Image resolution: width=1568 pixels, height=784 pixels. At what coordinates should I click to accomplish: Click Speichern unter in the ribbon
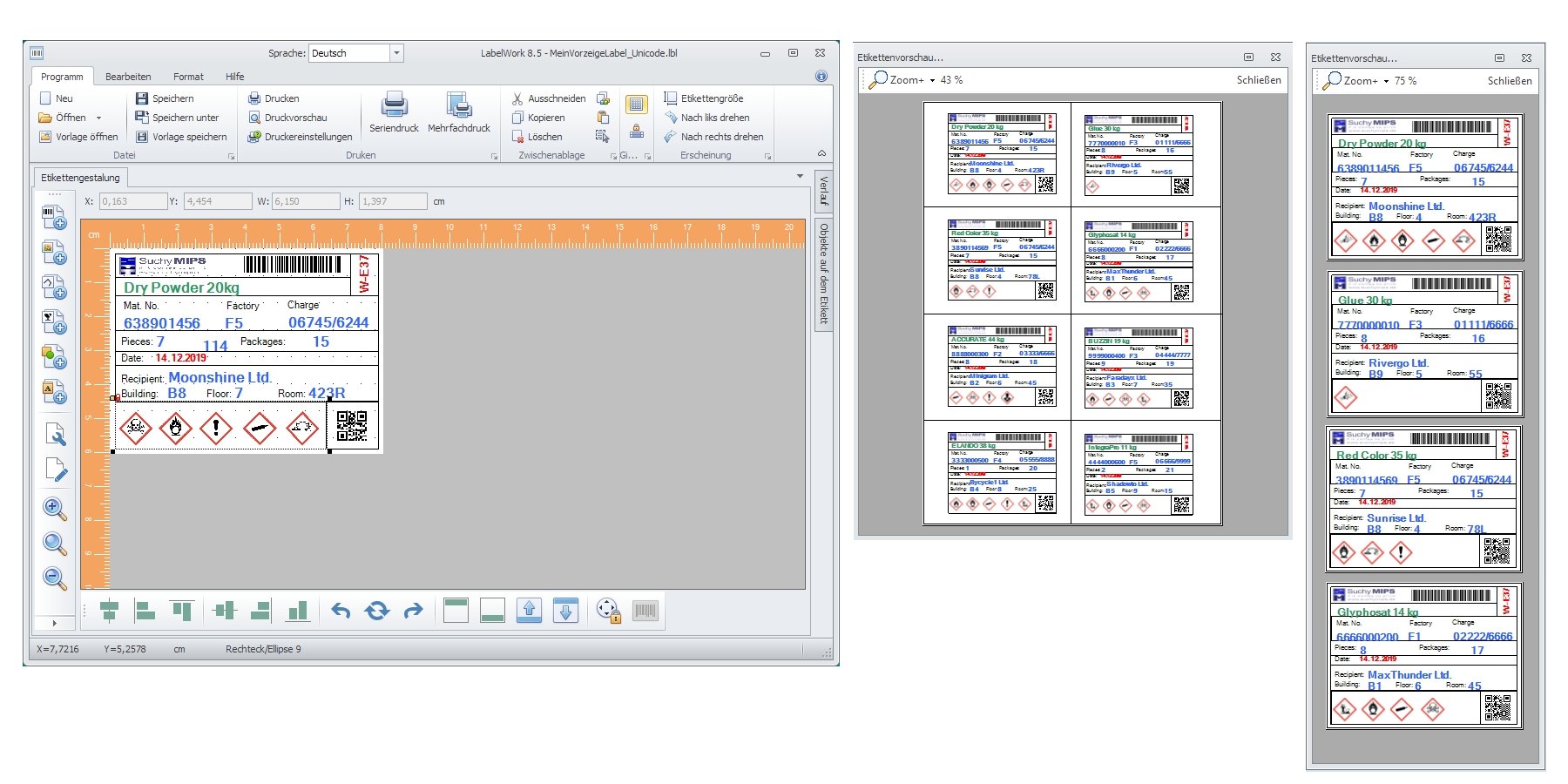pos(177,118)
